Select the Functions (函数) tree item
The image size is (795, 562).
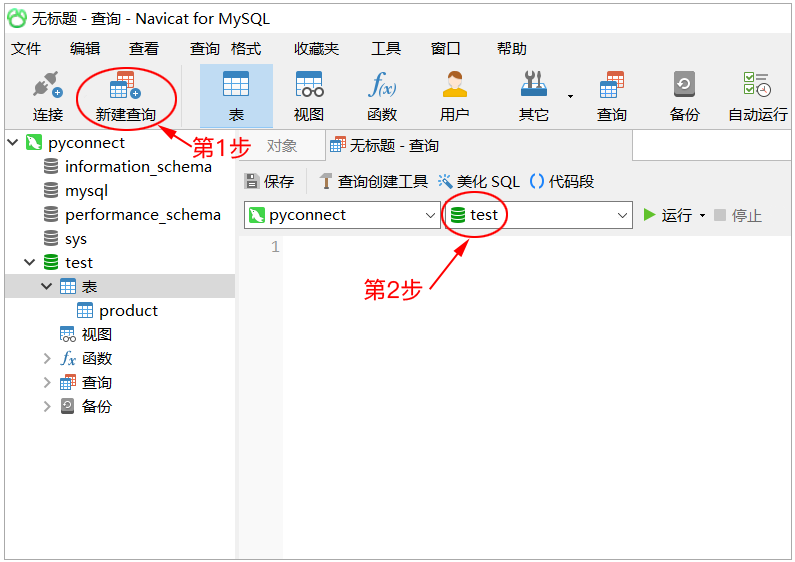pyautogui.click(x=96, y=359)
